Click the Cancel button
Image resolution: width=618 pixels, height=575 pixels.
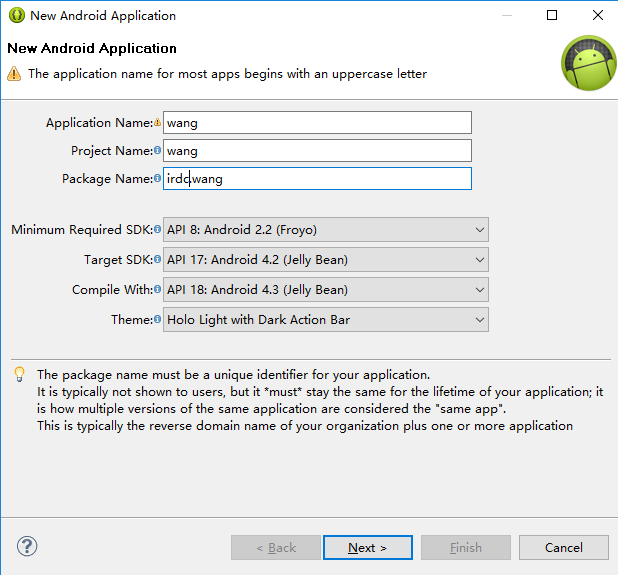click(x=564, y=547)
